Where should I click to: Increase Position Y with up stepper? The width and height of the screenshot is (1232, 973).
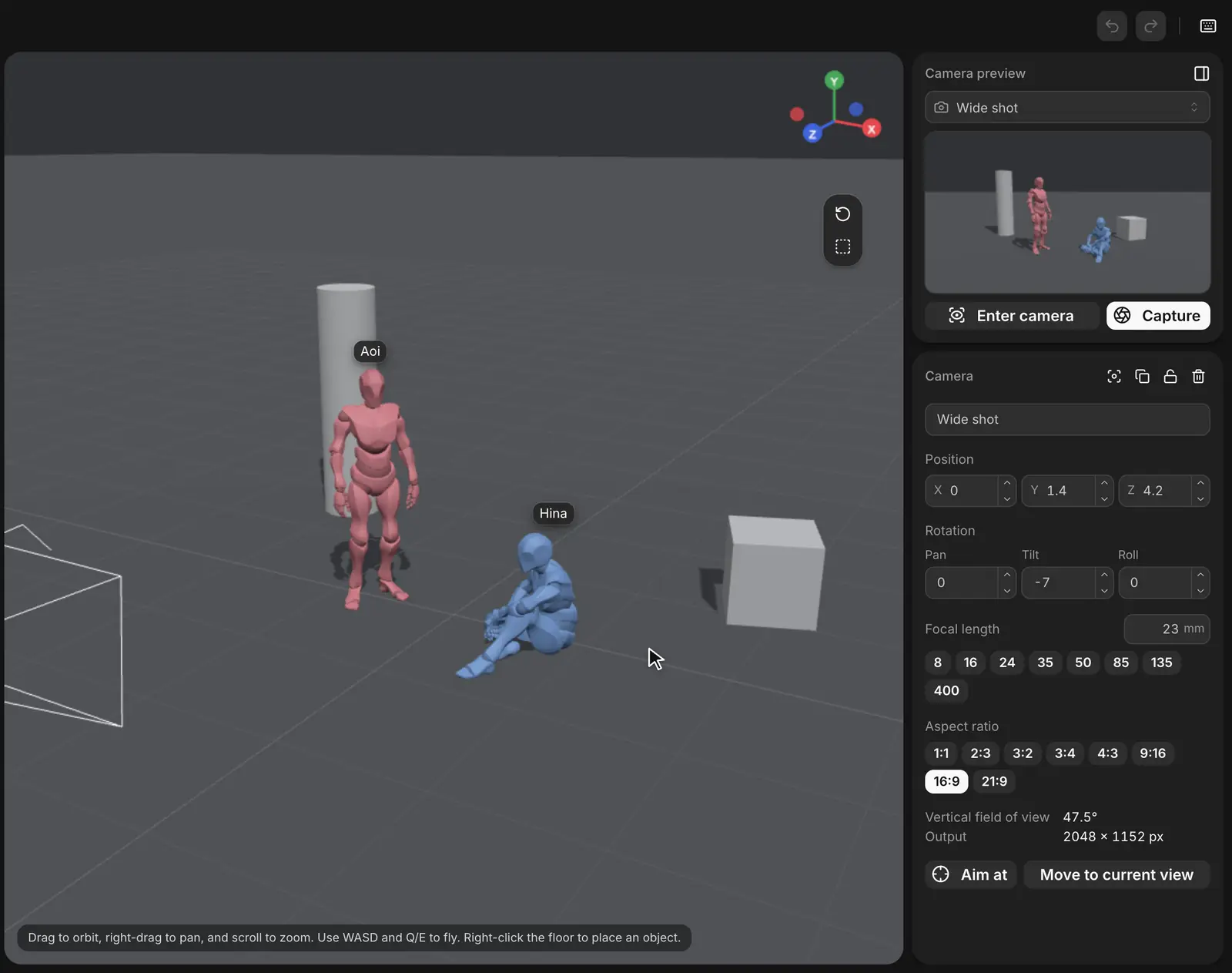tap(1104, 483)
